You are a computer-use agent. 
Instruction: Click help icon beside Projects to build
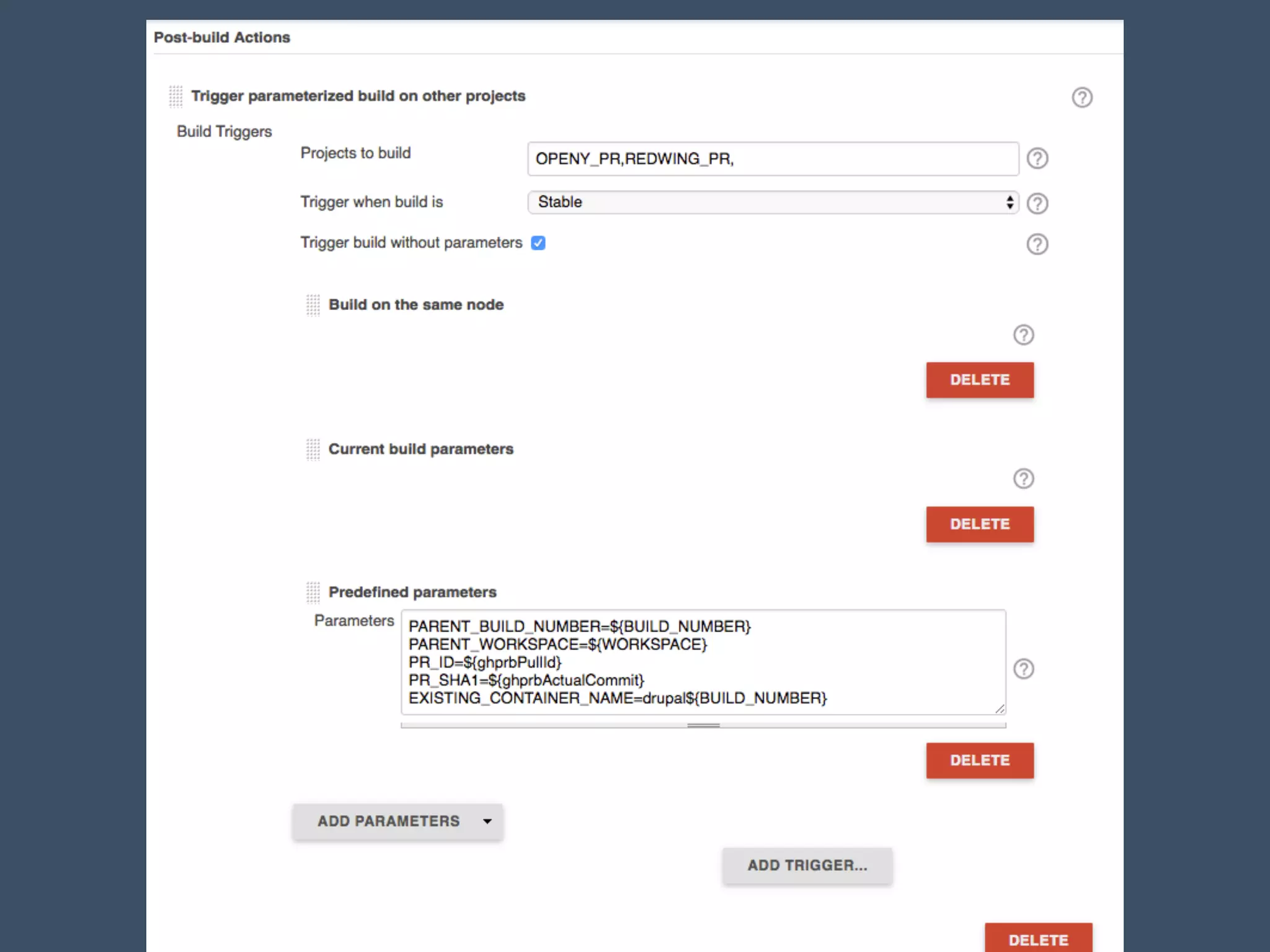[1037, 159]
